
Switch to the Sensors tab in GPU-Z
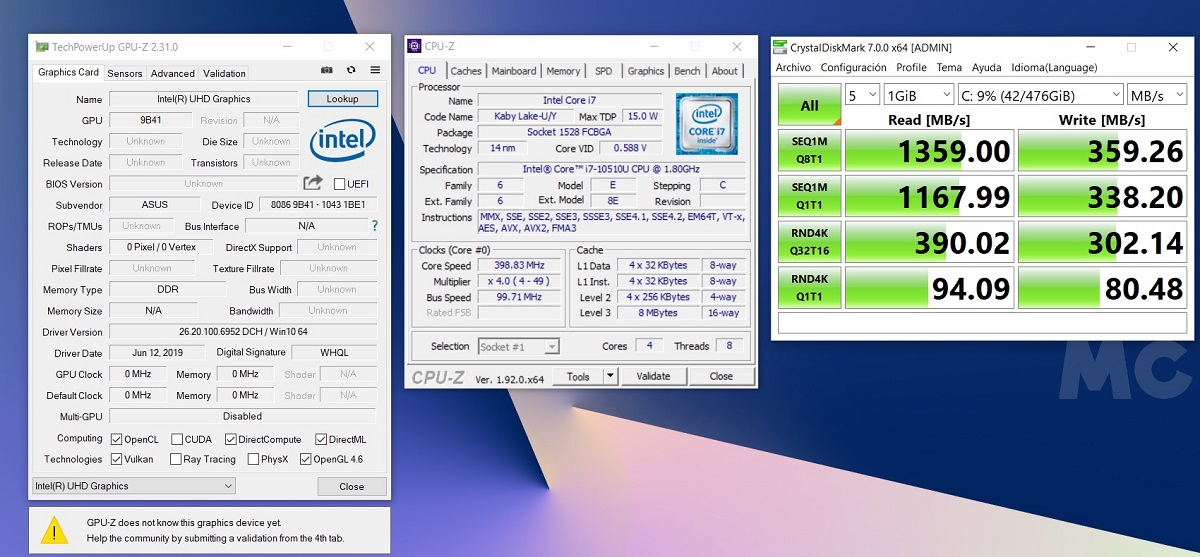[x=125, y=73]
